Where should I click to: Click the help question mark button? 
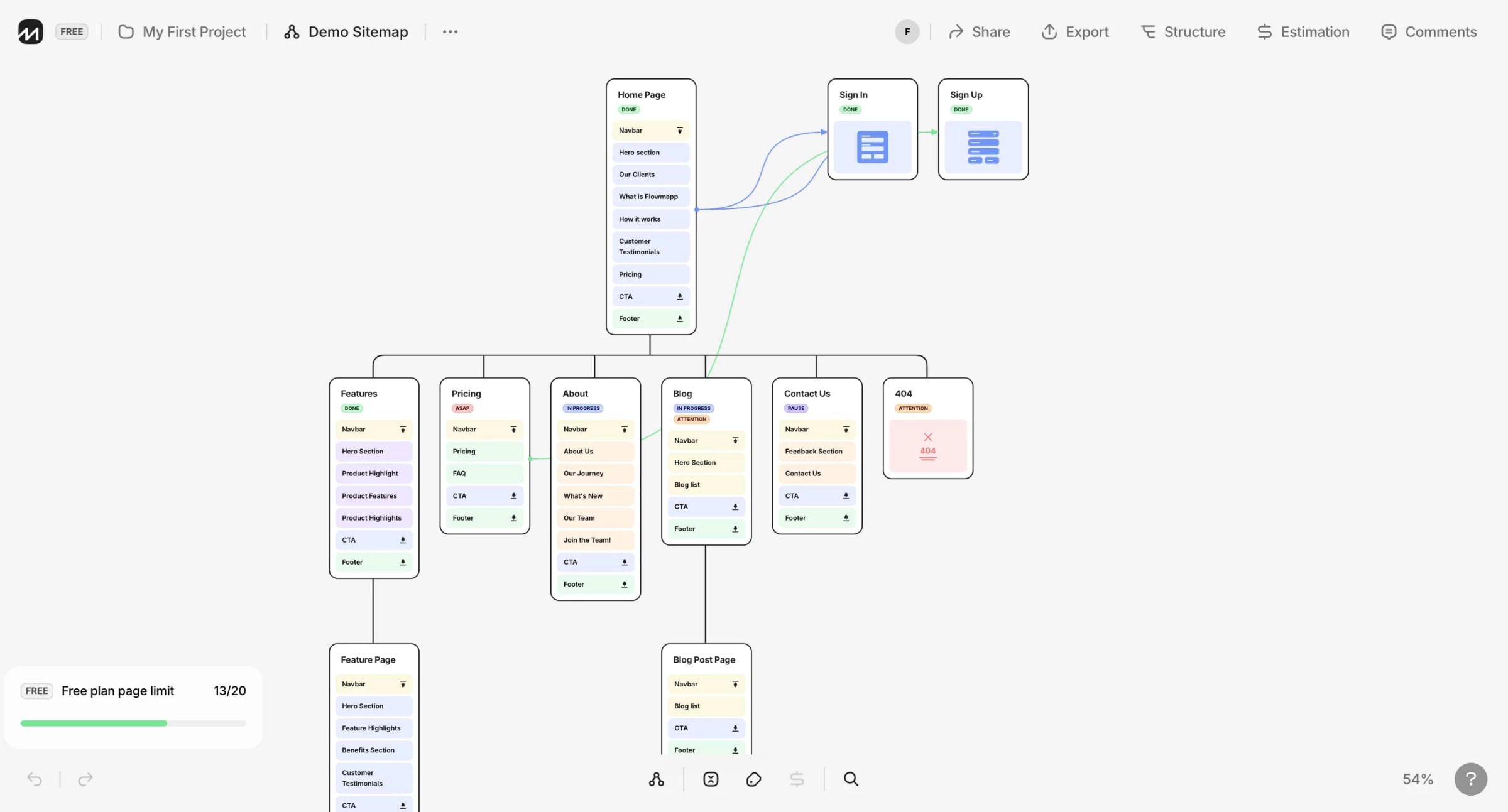(x=1470, y=779)
